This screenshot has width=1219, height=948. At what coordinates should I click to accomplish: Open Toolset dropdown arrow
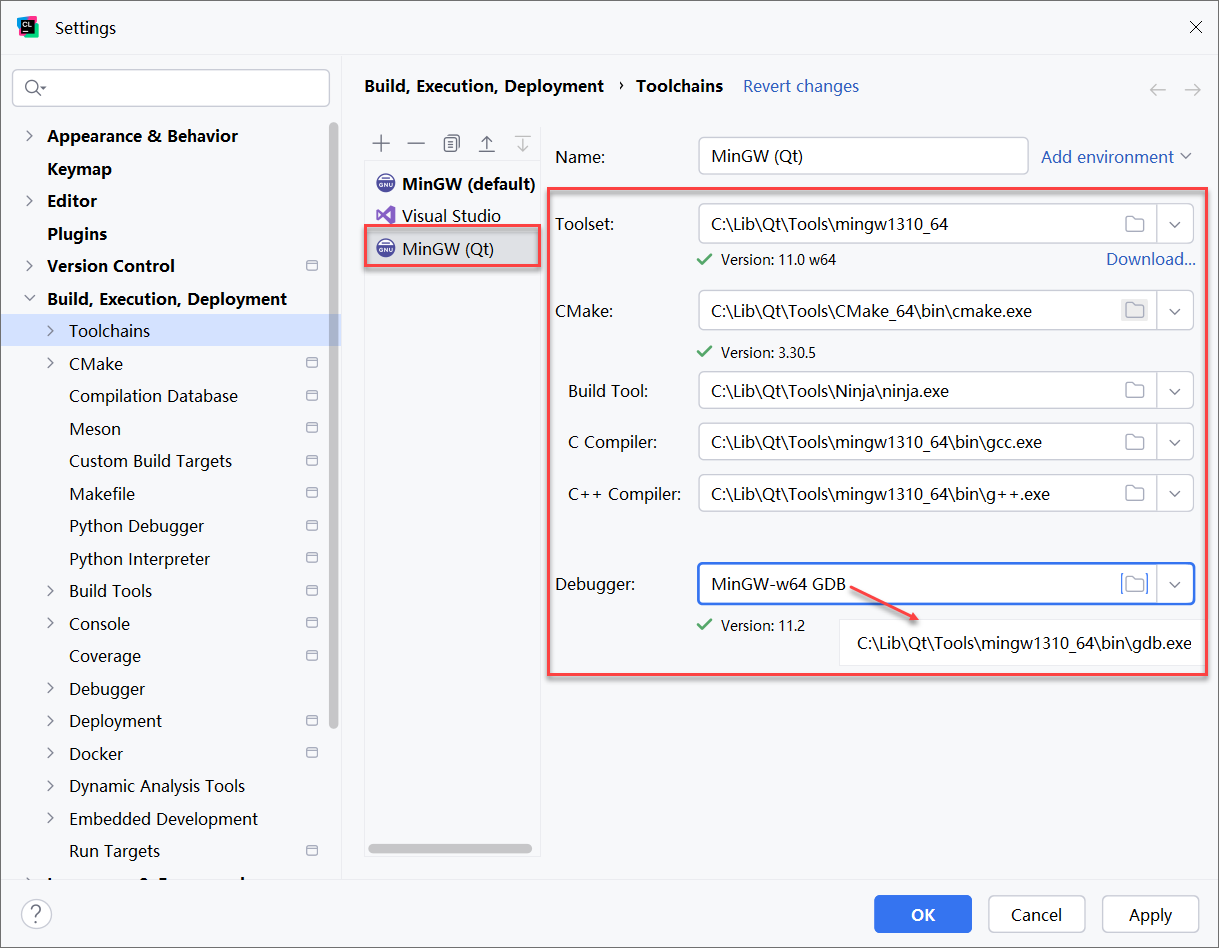[x=1175, y=224]
